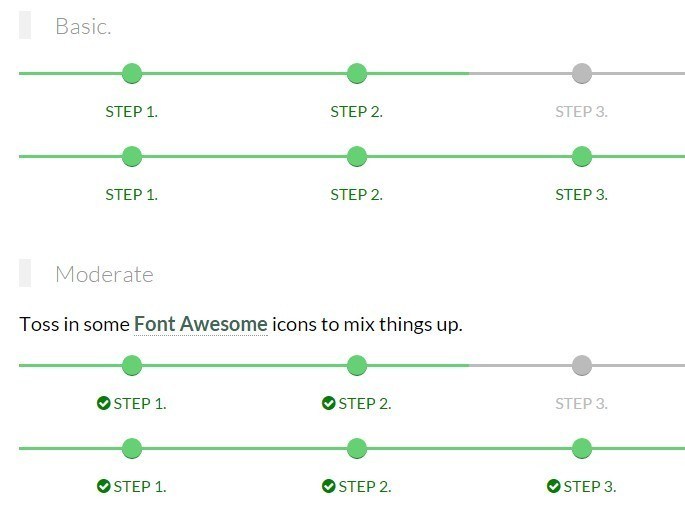Click the green Step 2 dot in first Basic tracker

[357, 73]
